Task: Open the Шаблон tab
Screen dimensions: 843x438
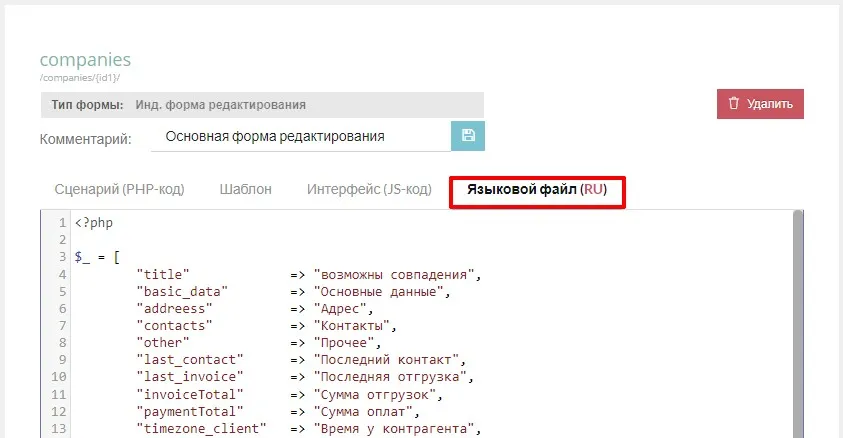Action: tap(245, 189)
